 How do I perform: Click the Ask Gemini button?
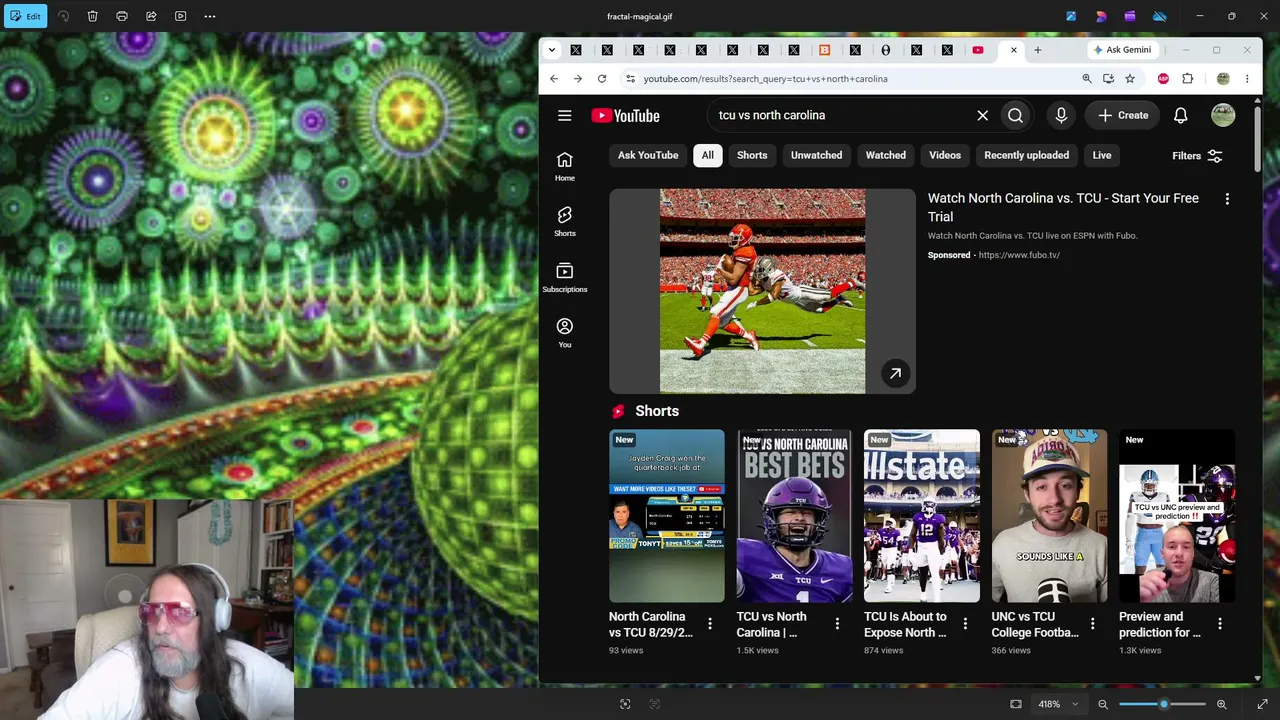(1122, 50)
